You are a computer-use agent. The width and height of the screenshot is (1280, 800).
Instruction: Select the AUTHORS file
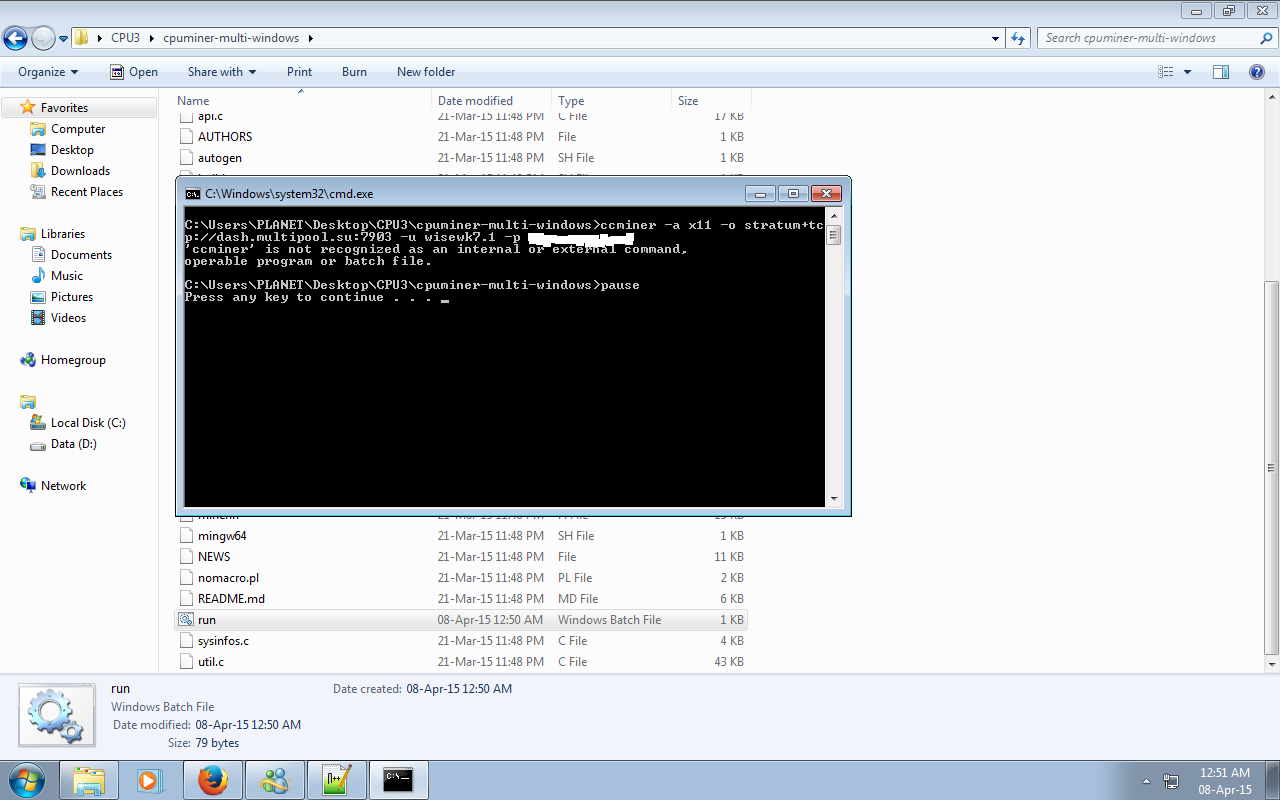(225, 137)
